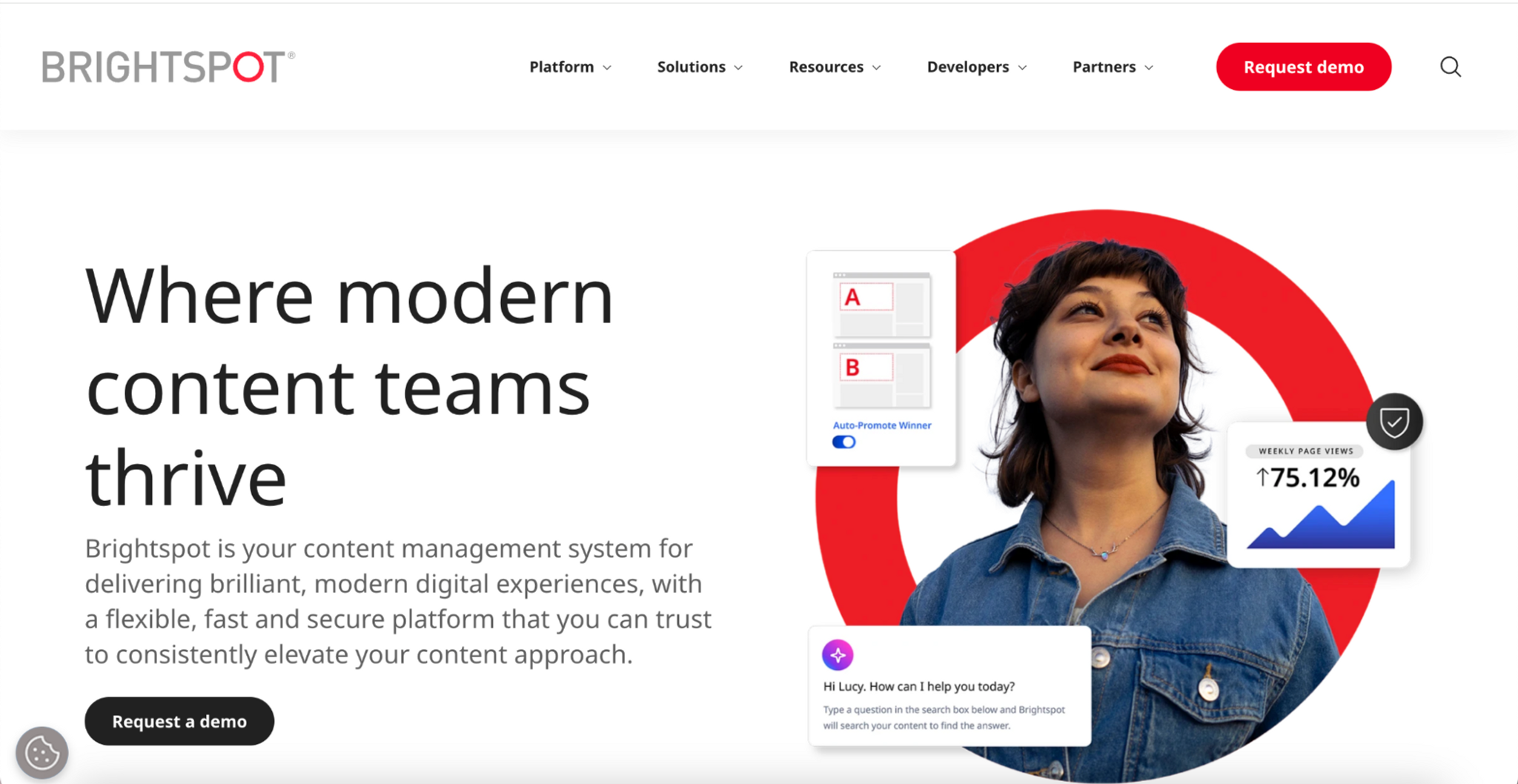Click the purple AI sparkle icon

click(x=838, y=655)
